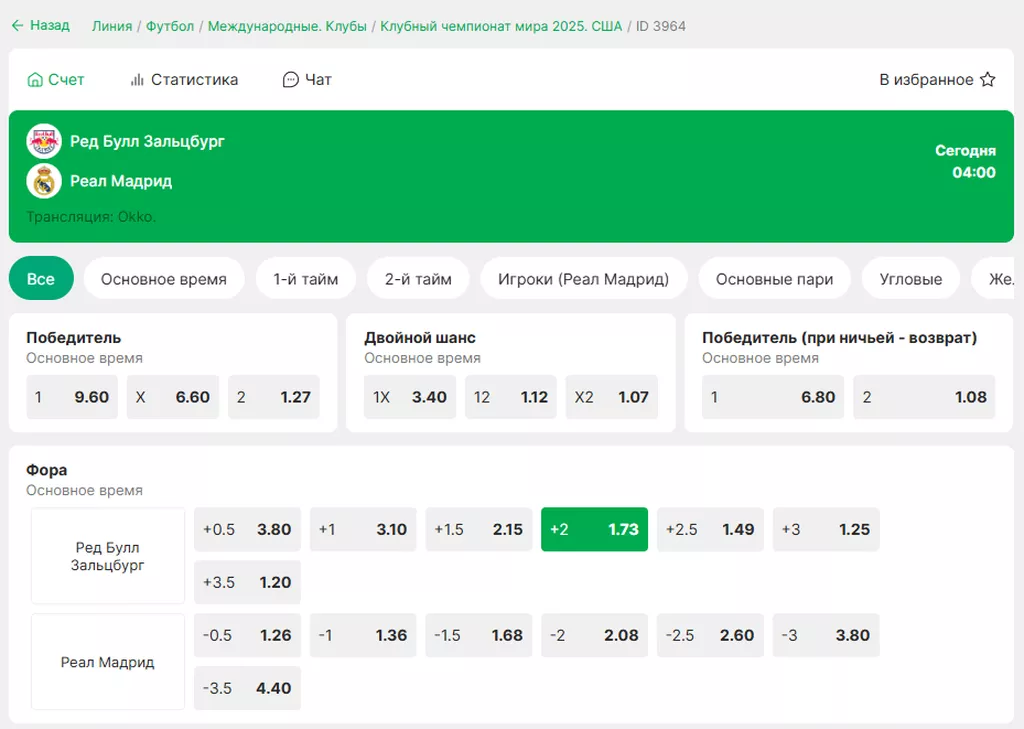Select double chance X2 at 1.07
1024x729 pixels.
(612, 397)
